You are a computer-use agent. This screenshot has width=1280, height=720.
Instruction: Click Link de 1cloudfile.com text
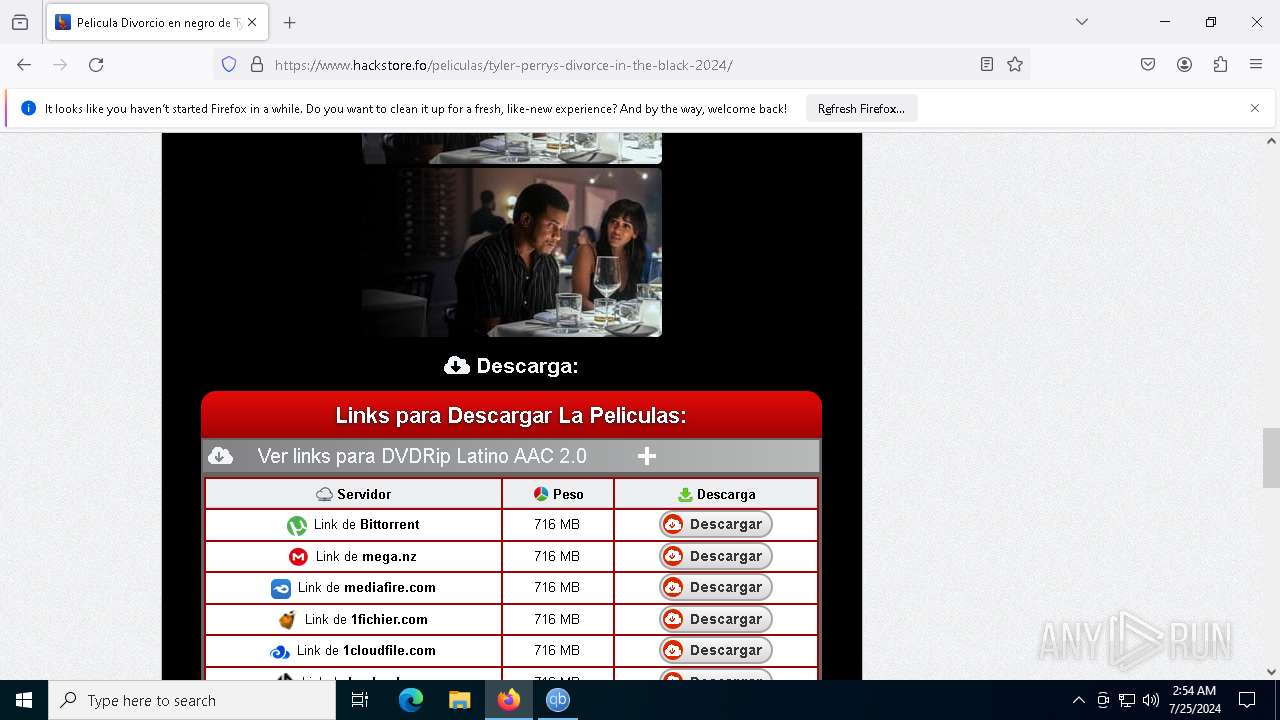tap(366, 650)
